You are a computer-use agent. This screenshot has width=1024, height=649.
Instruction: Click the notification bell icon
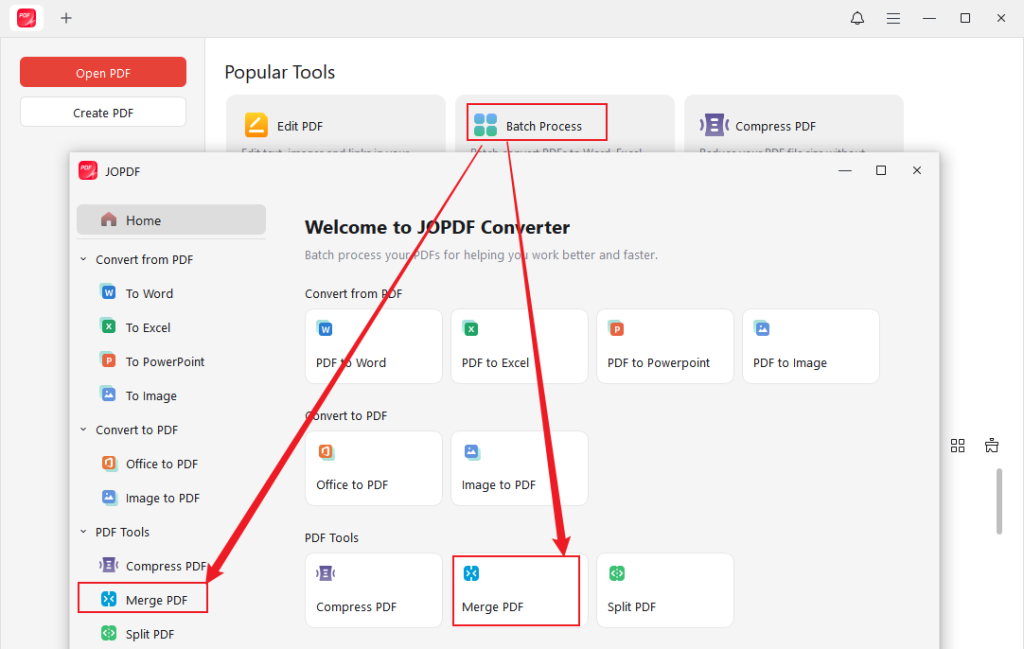pos(857,18)
